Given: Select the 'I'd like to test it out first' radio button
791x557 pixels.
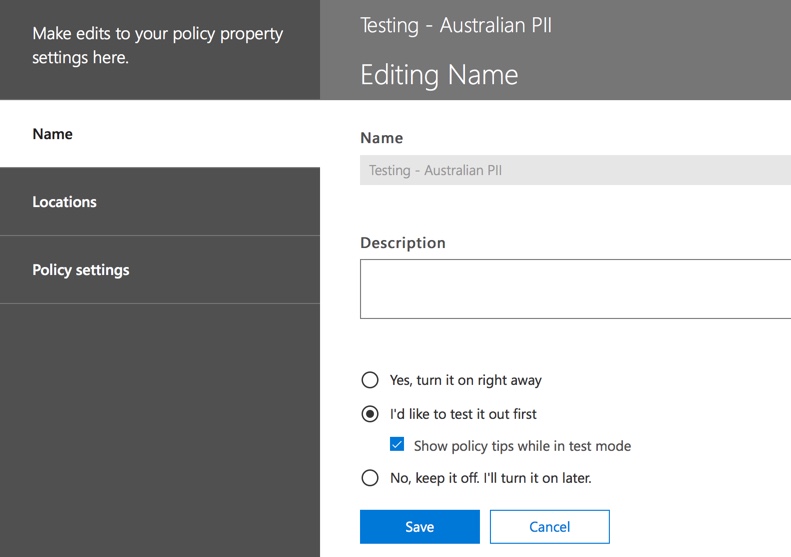Looking at the screenshot, I should pyautogui.click(x=370, y=414).
